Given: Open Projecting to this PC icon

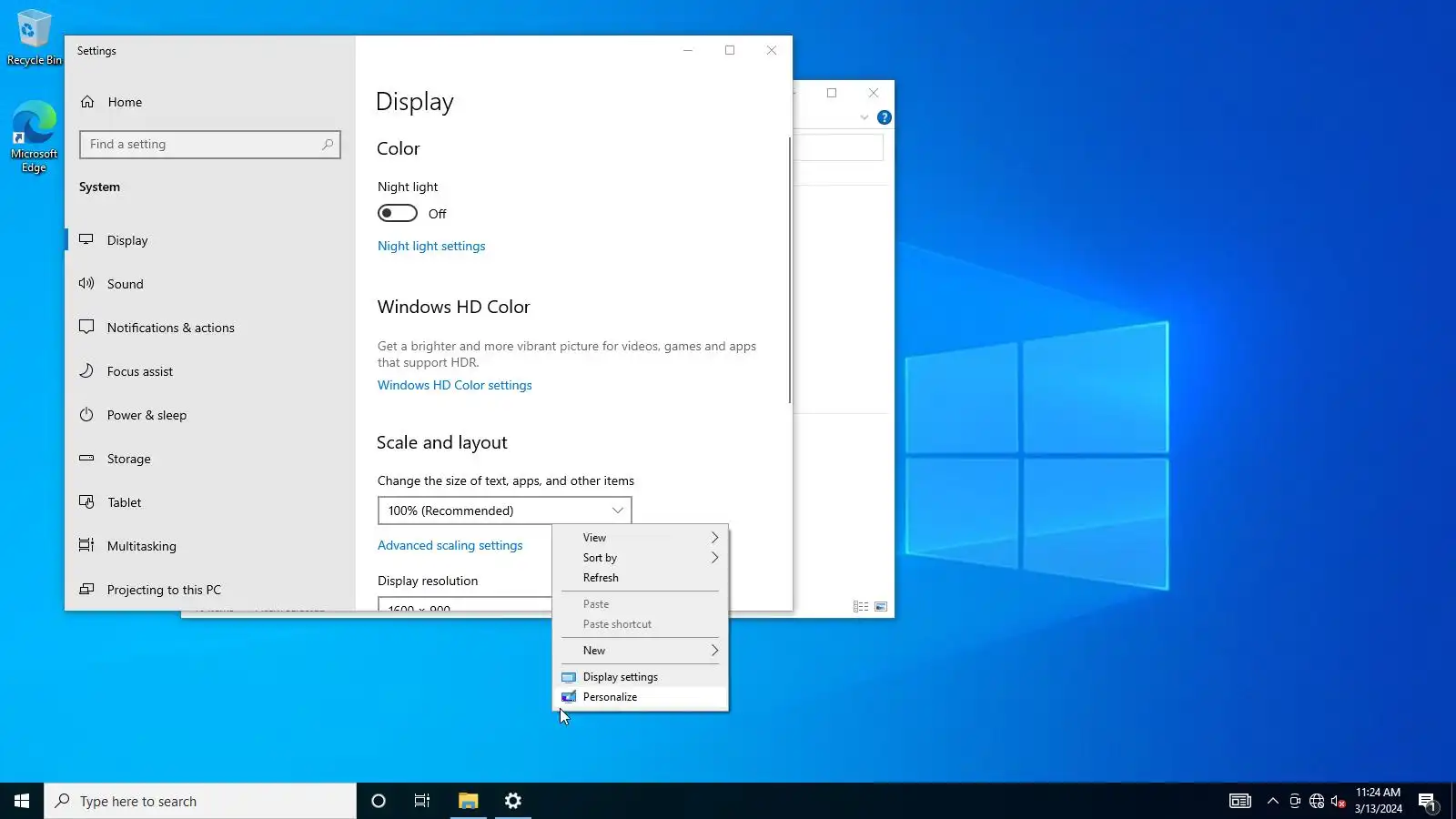Looking at the screenshot, I should (86, 589).
